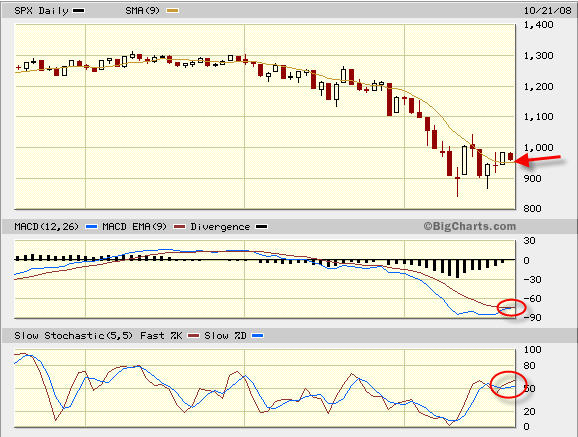The image size is (578, 437).
Task: Click the orange SMA(9) legend swatch
Action: (x=172, y=11)
